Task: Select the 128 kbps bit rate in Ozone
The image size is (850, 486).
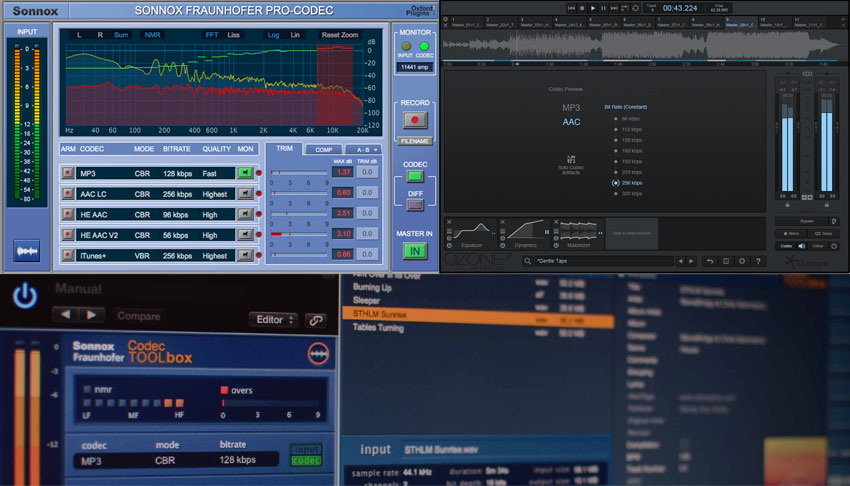Action: [627, 140]
